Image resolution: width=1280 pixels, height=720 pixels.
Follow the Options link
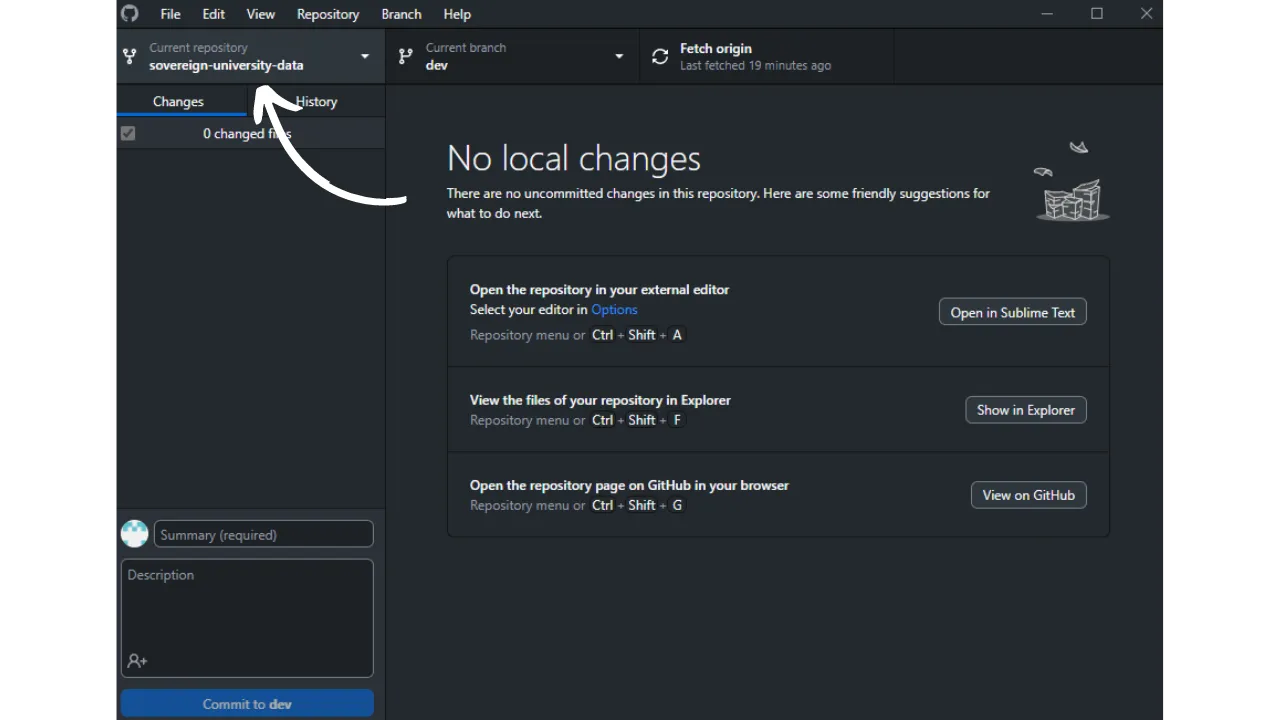click(x=614, y=310)
